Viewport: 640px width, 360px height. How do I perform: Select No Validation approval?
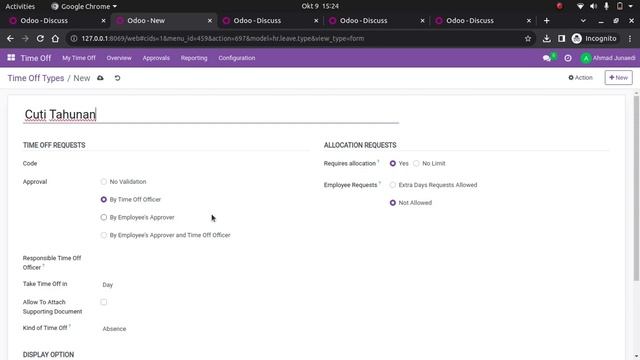tap(104, 182)
